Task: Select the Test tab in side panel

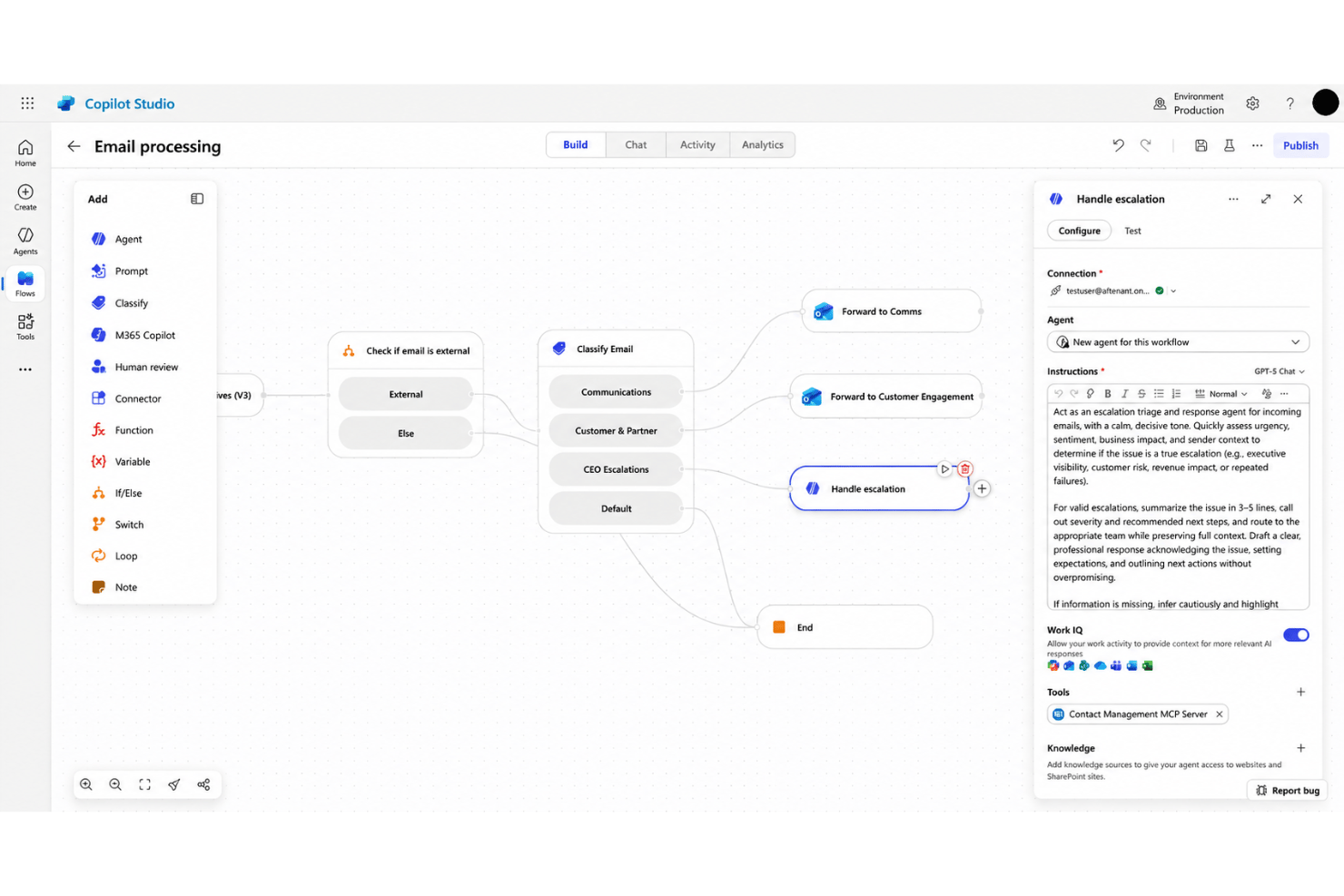Action: point(1132,231)
